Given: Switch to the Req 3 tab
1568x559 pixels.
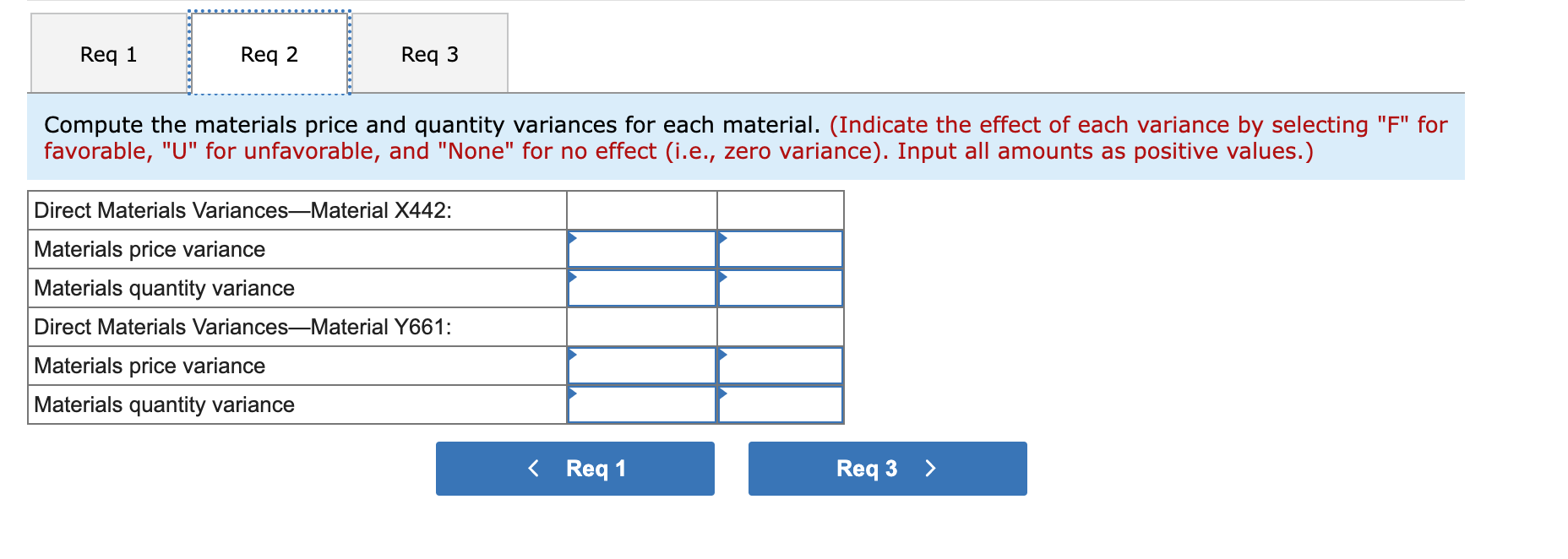Looking at the screenshot, I should point(430,53).
